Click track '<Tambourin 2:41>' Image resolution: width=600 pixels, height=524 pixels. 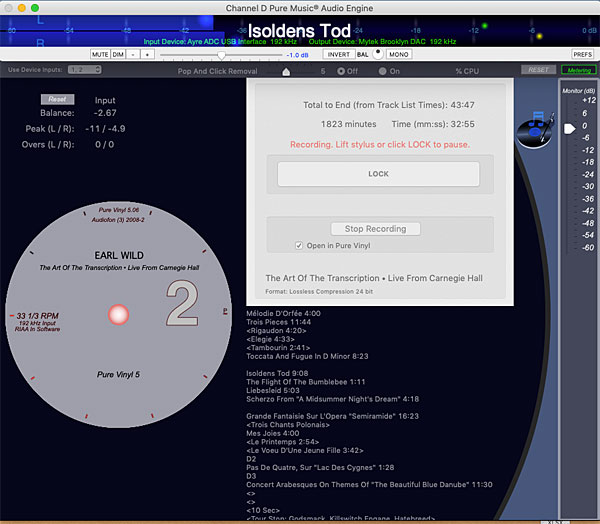click(x=278, y=348)
